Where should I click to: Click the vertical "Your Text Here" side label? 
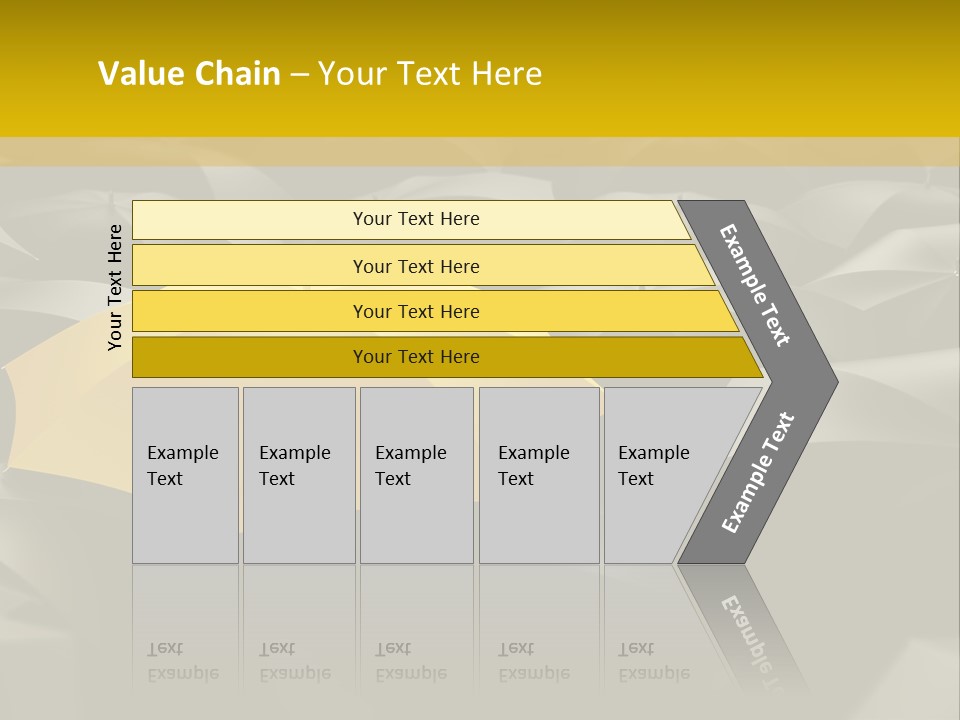coord(116,288)
